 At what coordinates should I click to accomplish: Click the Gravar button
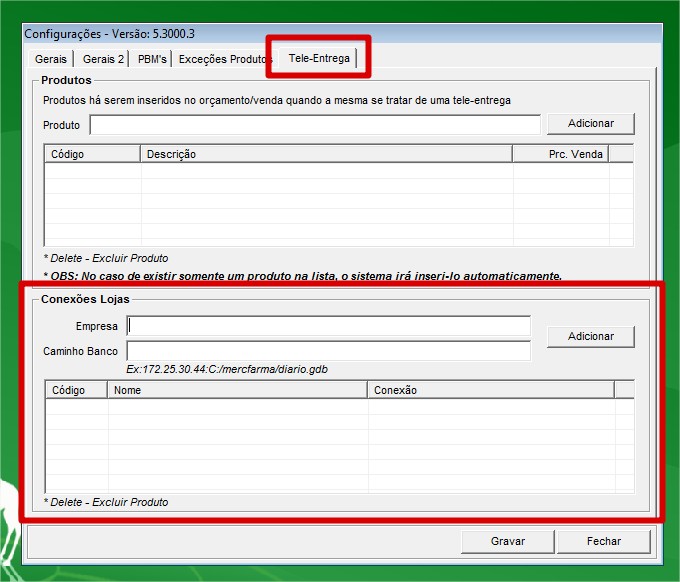coord(507,541)
